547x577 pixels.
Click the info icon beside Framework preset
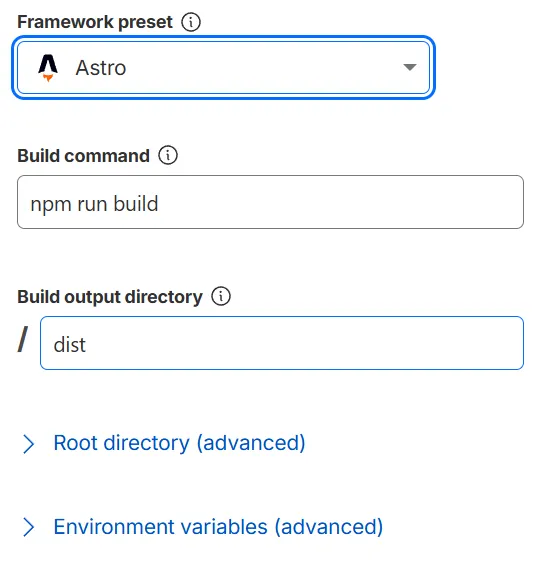coord(191,22)
